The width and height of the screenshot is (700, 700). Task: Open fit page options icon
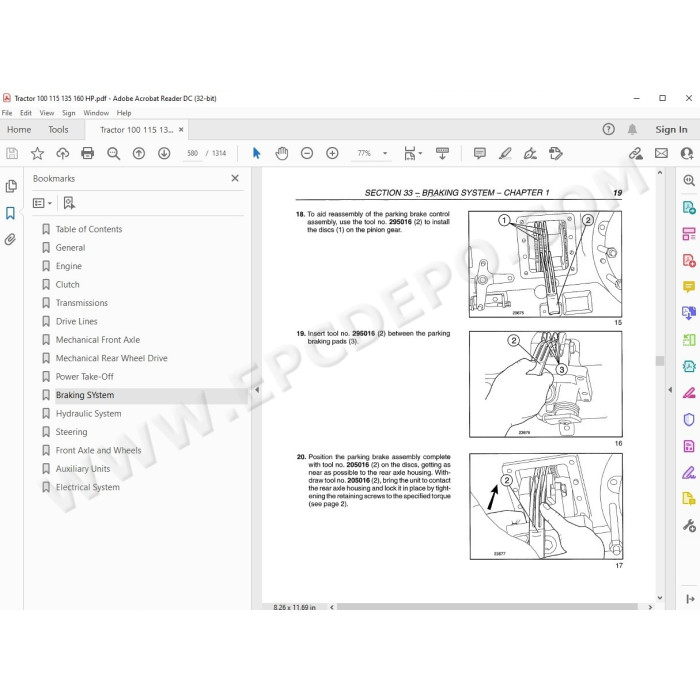412,154
